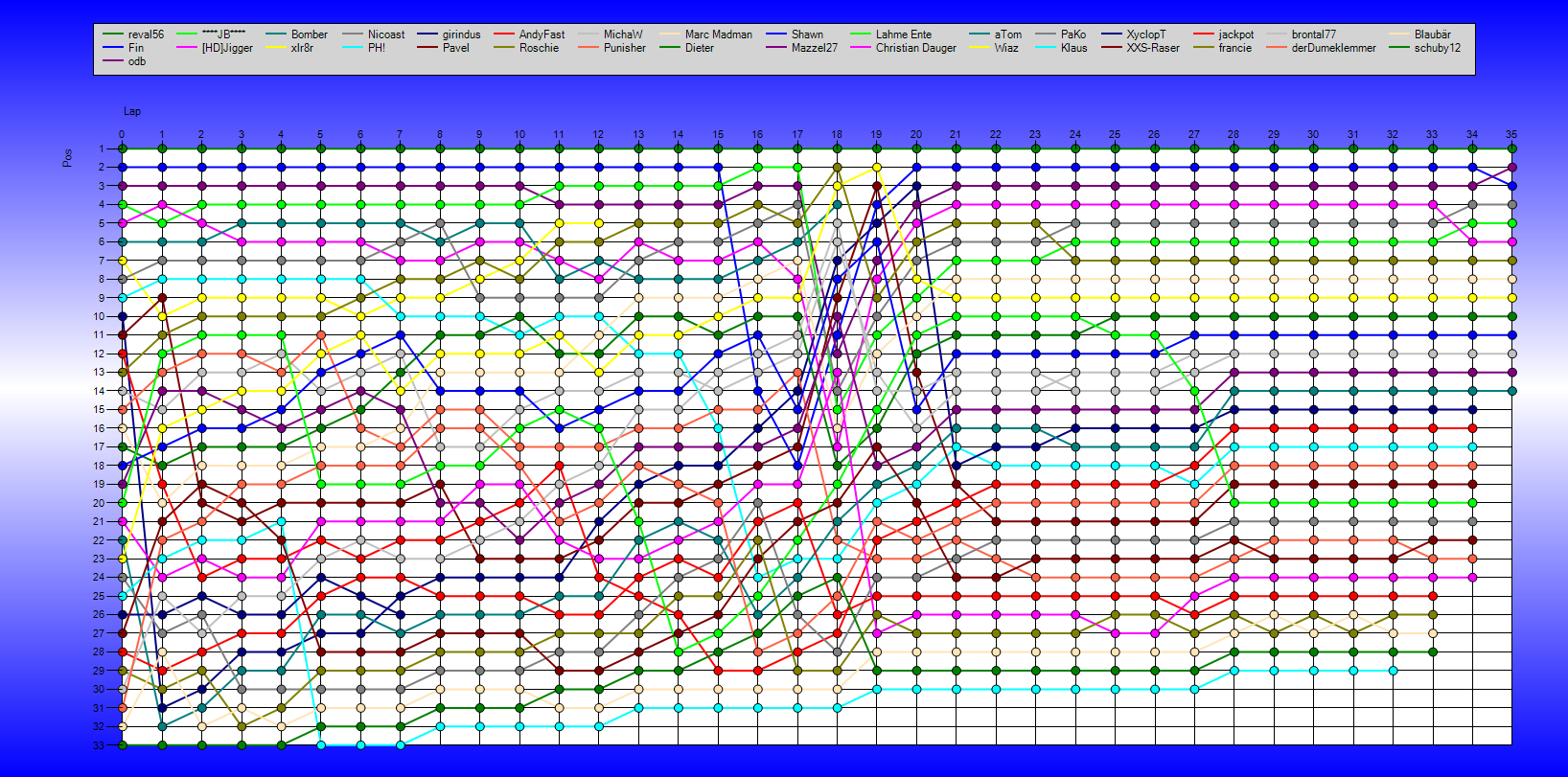Select schuby12 legend entry
This screenshot has width=1568, height=777.
[1425, 48]
